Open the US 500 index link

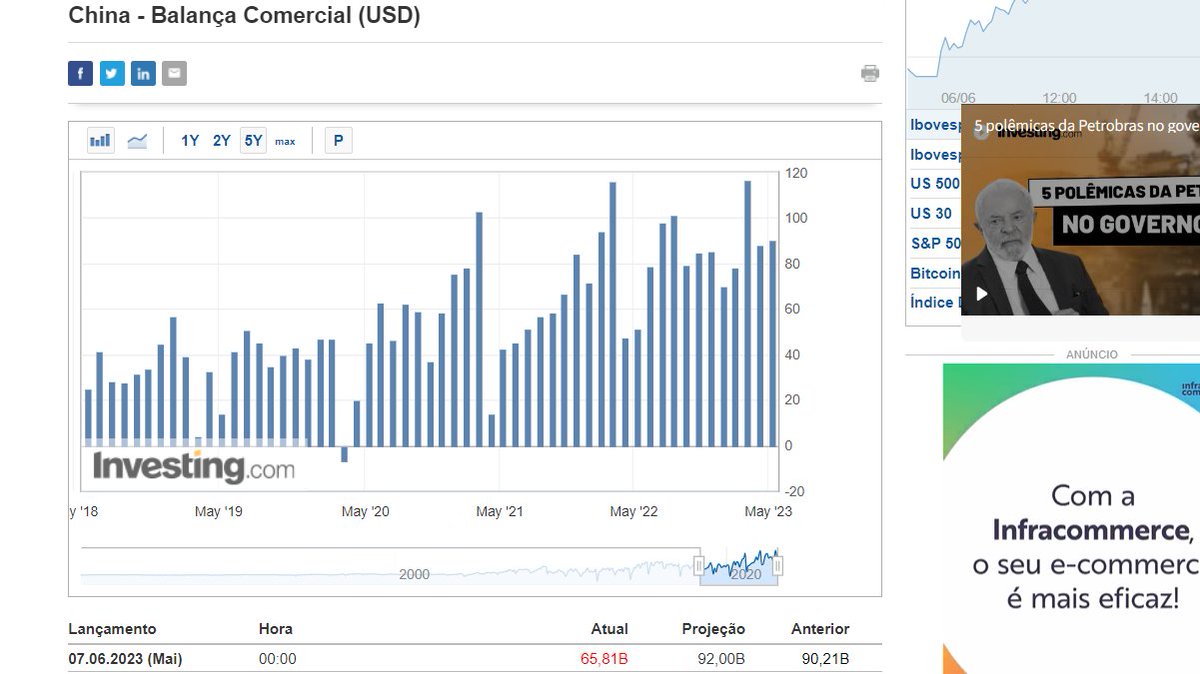click(x=935, y=184)
